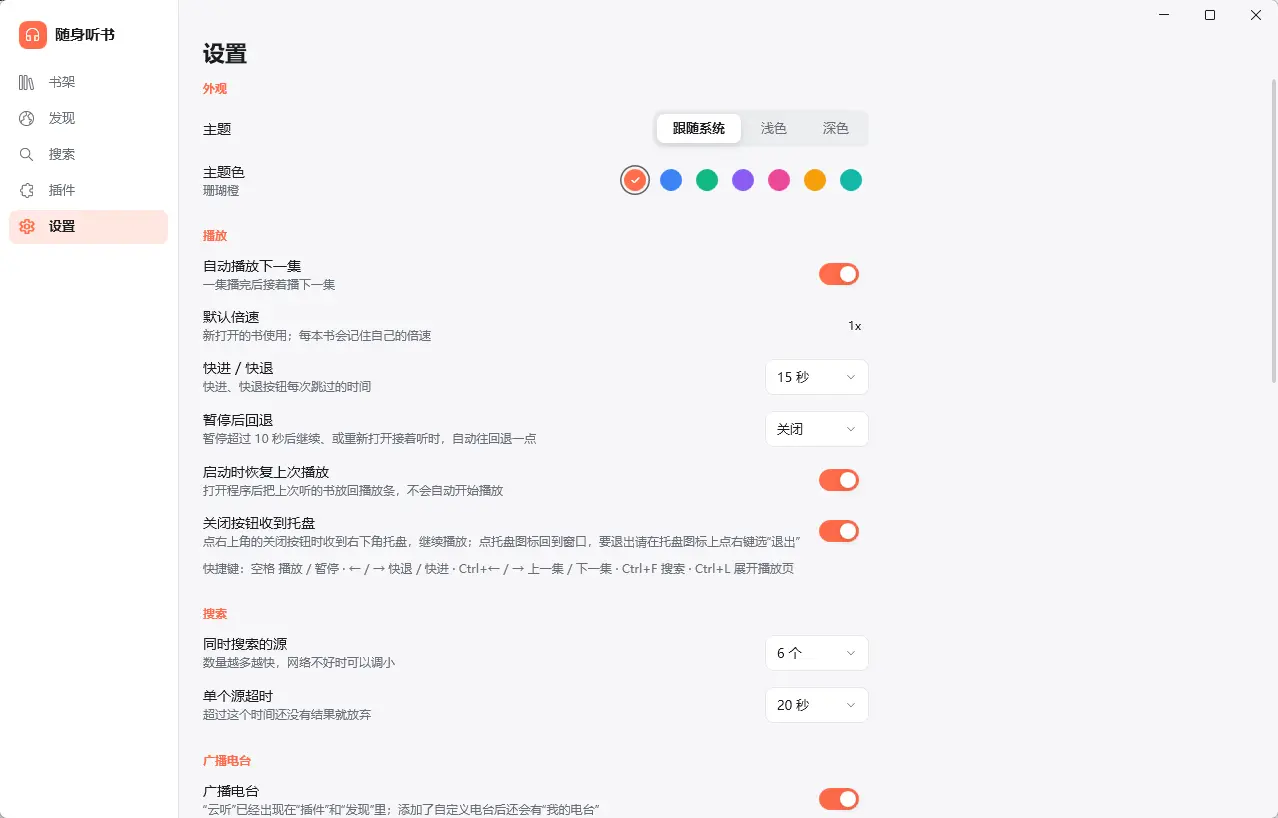Click the 设置 page heading

click(x=225, y=54)
